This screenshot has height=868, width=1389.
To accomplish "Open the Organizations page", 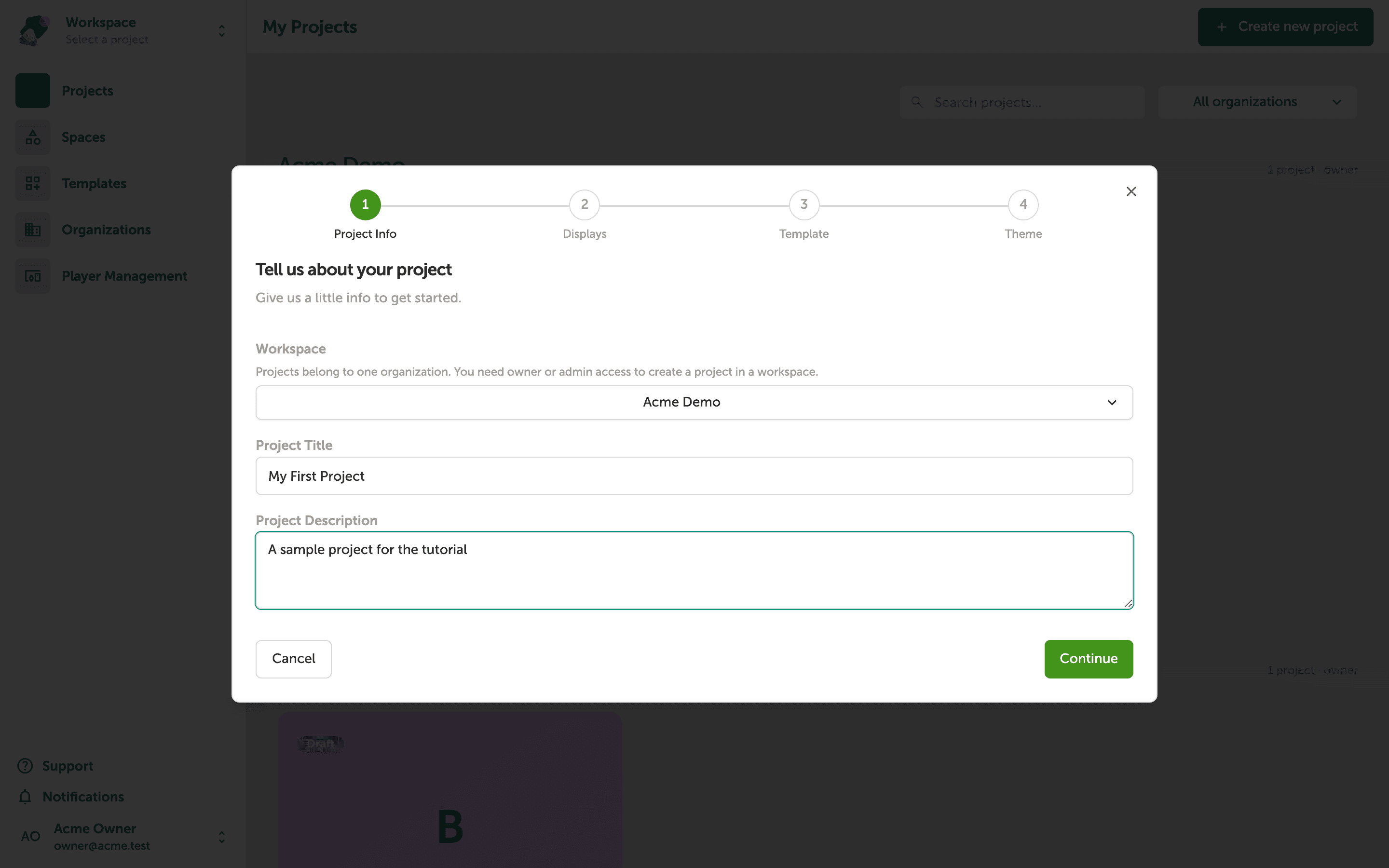I will coord(106,230).
